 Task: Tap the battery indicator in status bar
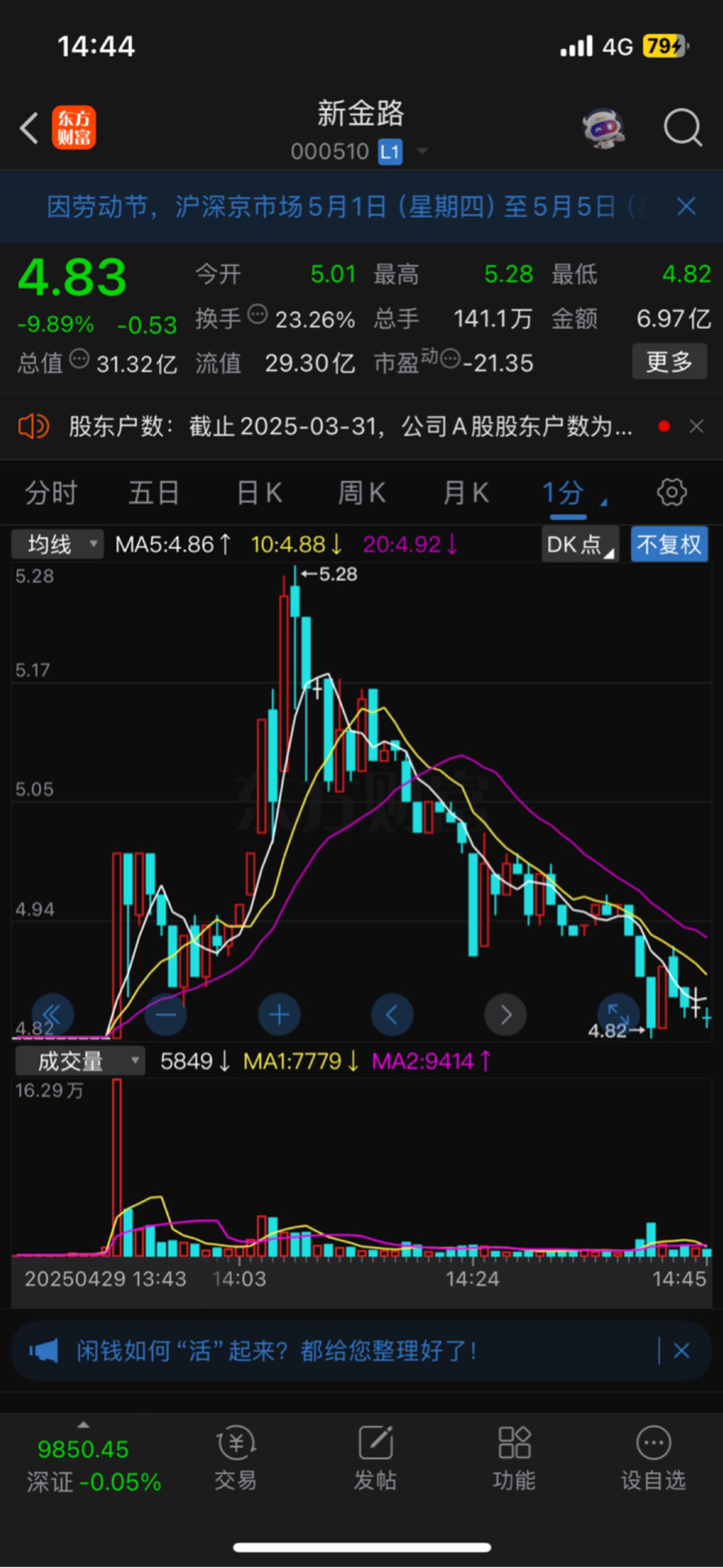point(667,45)
